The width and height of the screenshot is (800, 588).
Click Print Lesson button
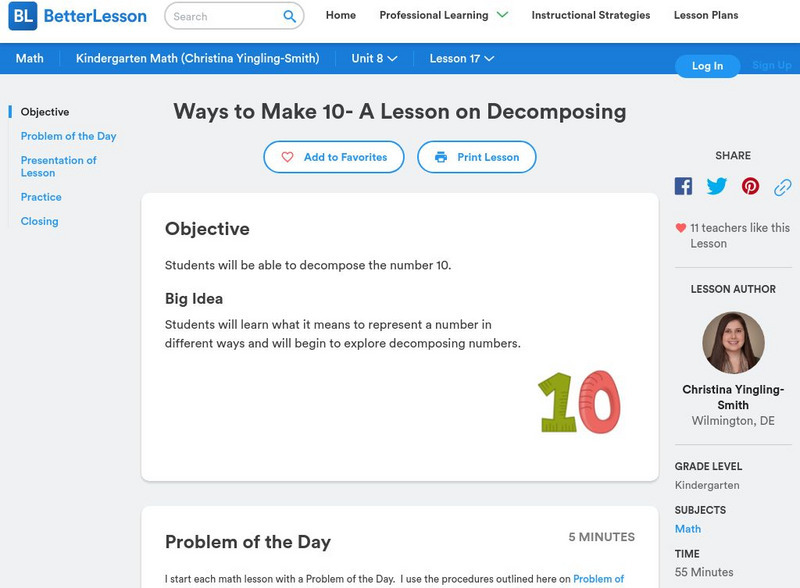[477, 157]
